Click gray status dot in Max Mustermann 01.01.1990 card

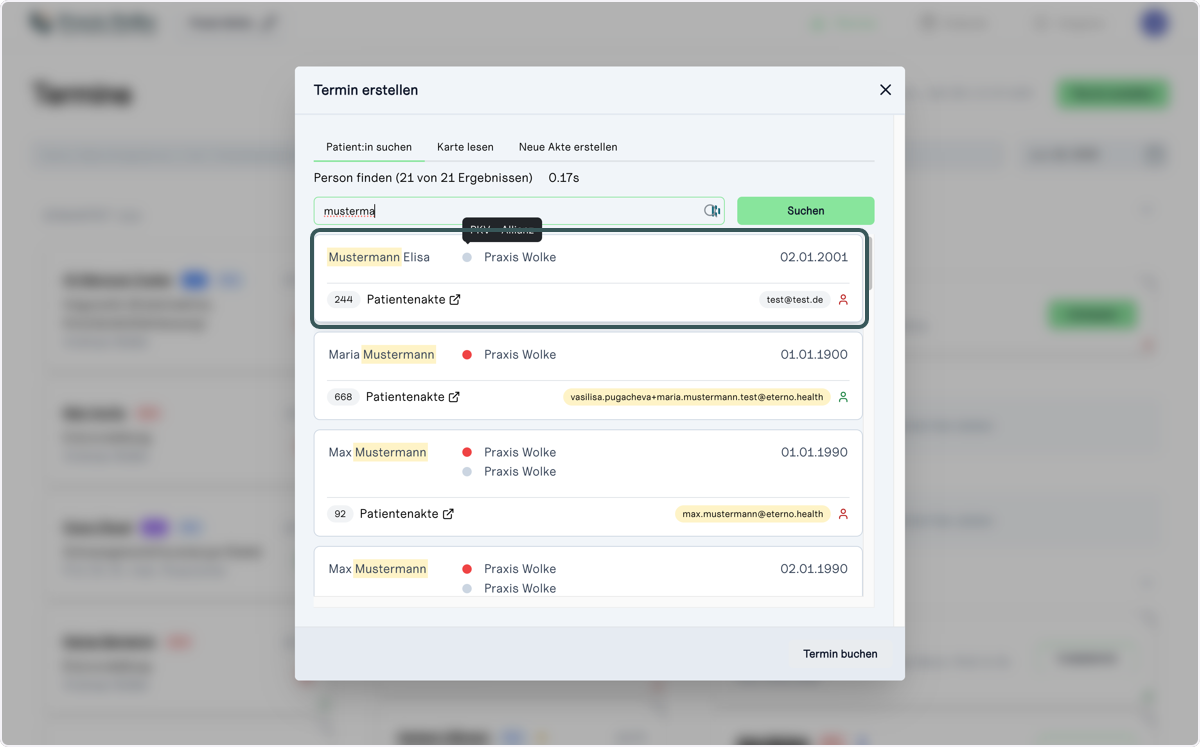click(x=467, y=471)
